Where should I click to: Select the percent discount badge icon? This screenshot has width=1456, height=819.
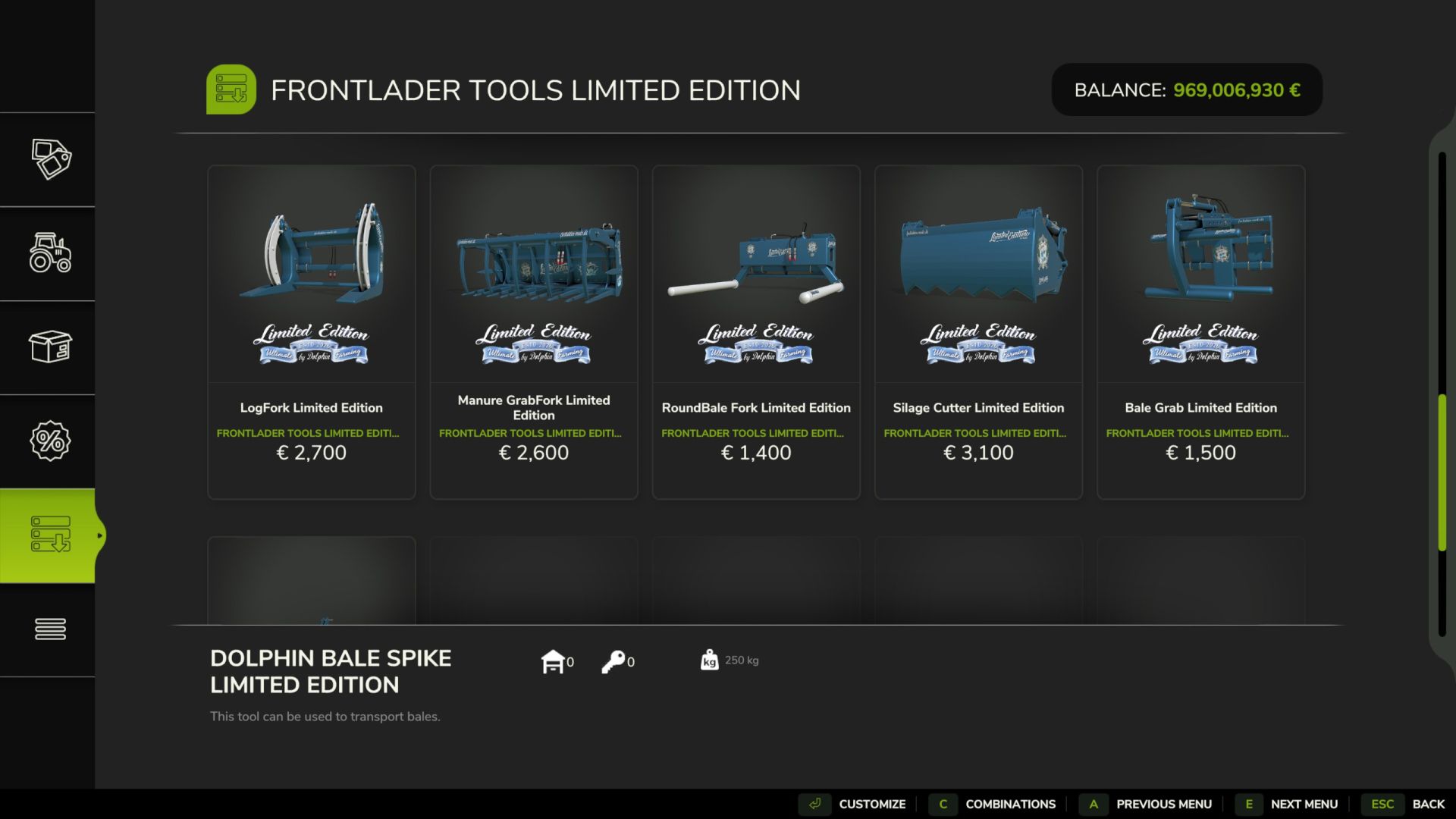(51, 441)
